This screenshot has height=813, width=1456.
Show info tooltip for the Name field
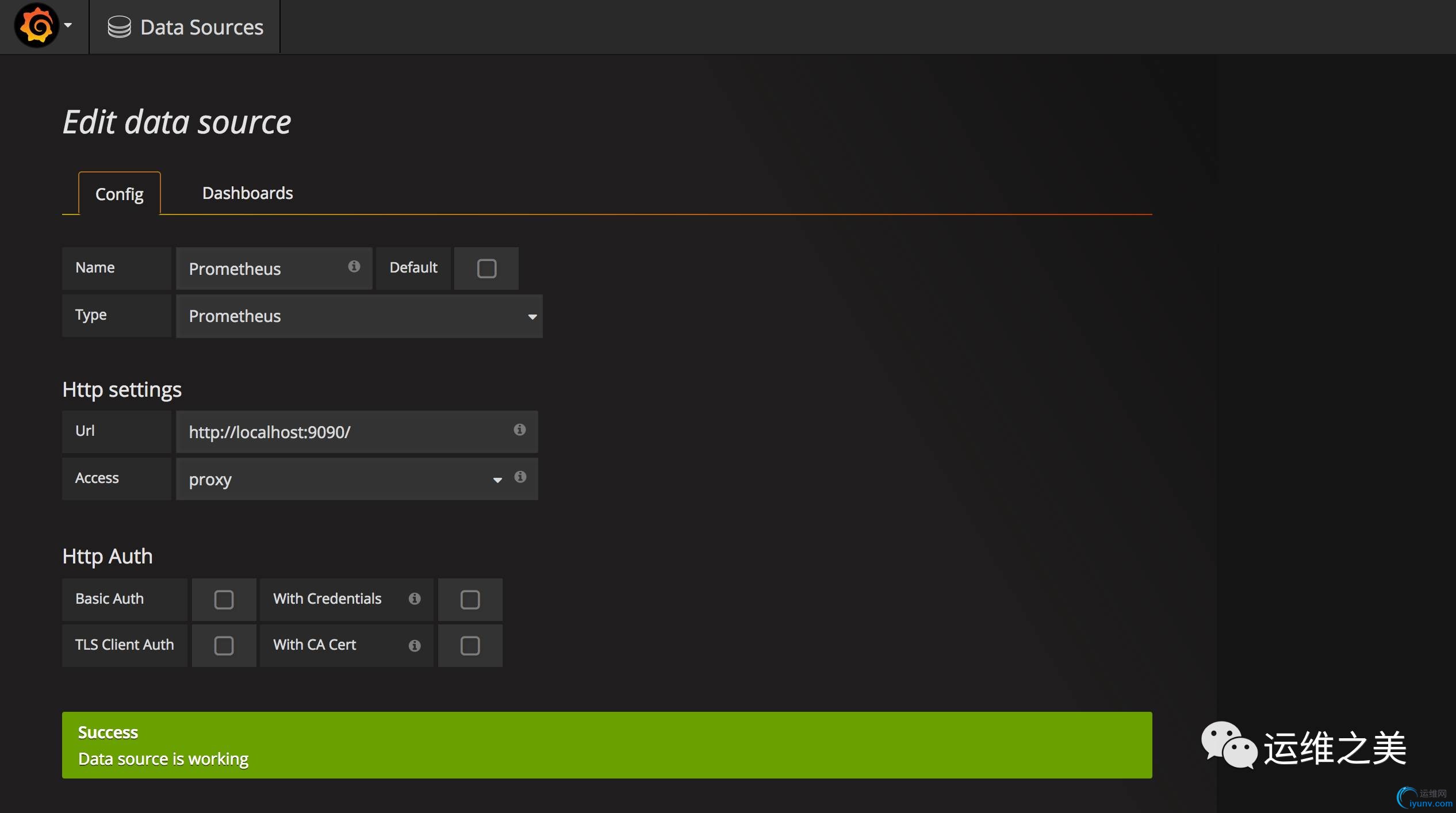pyautogui.click(x=354, y=266)
